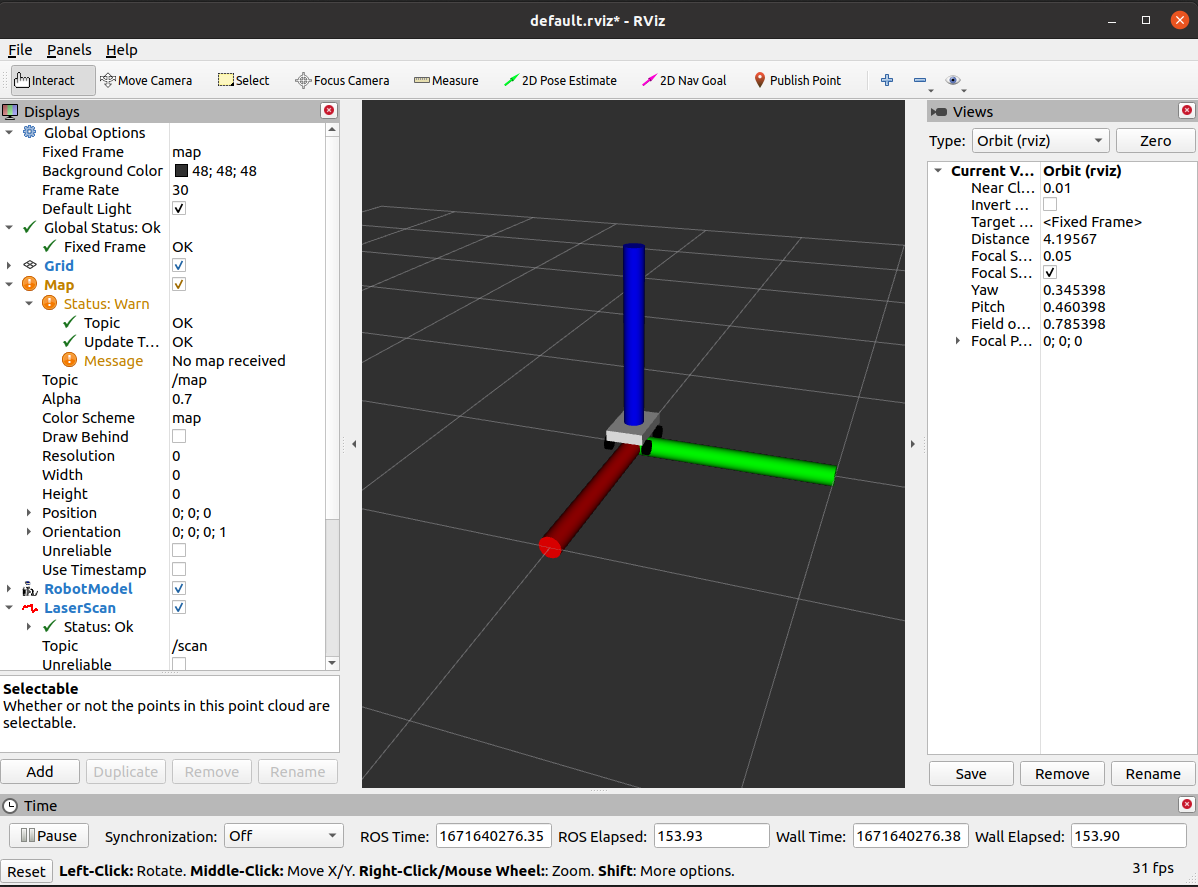Save the current view
This screenshot has width=1198, height=887.
coord(971,774)
